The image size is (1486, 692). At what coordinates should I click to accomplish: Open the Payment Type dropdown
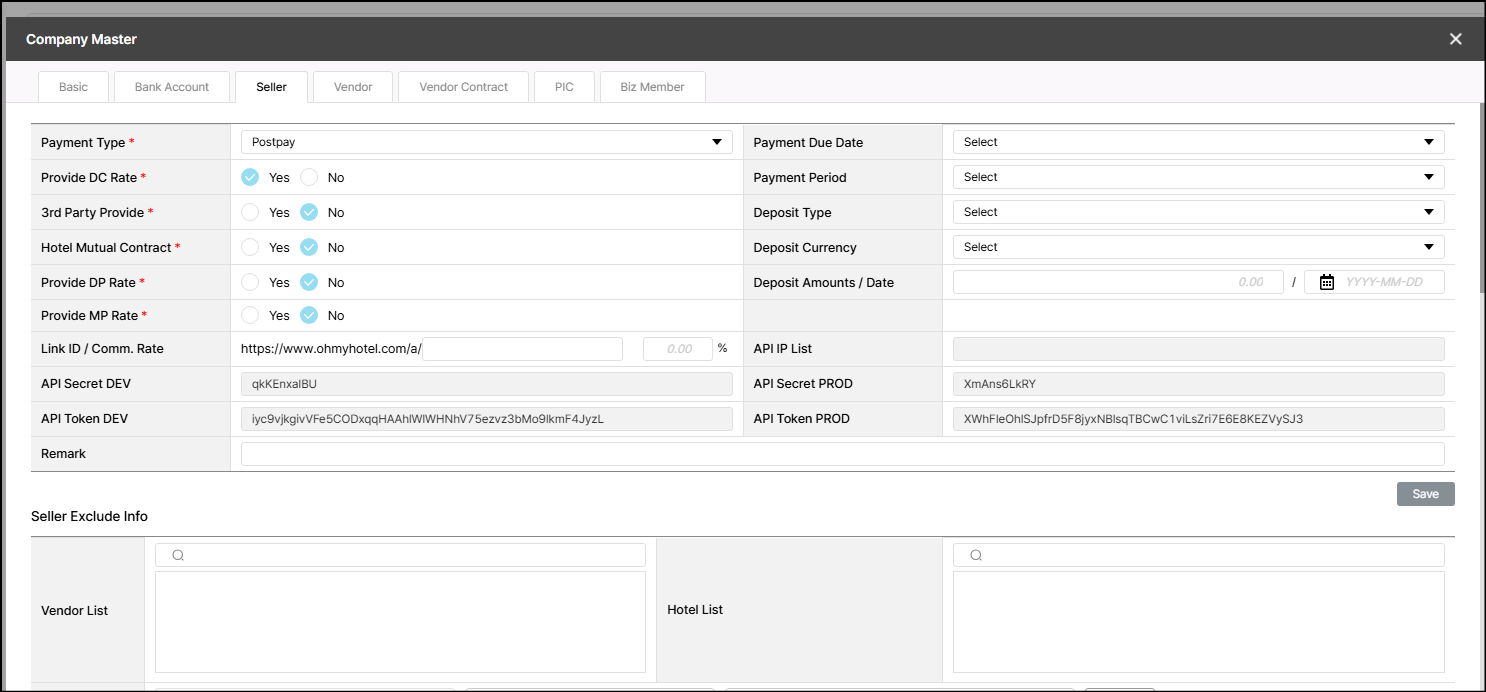(x=486, y=143)
